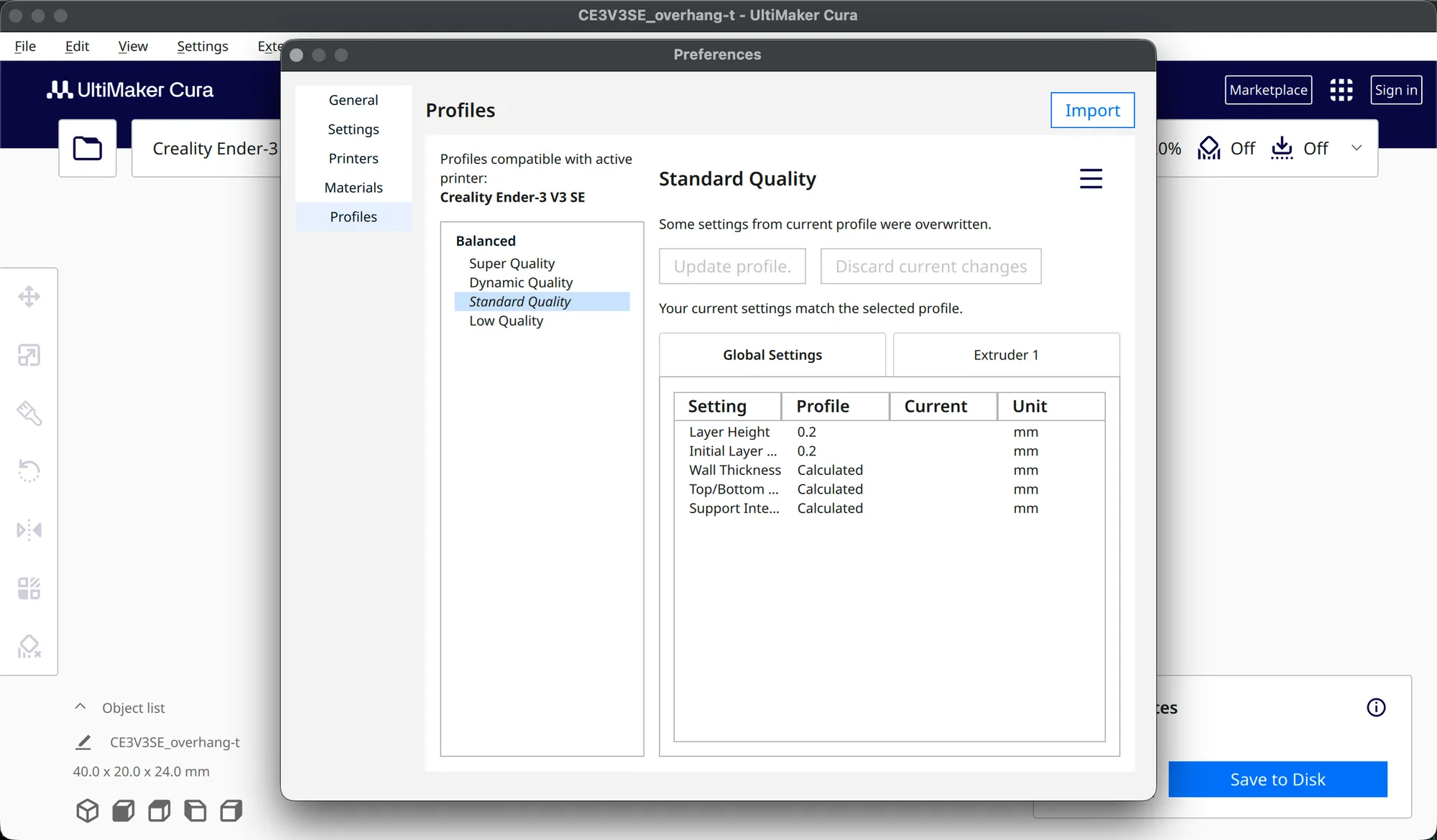This screenshot has height=840, width=1437.
Task: Open the file folder icon in Cura toolbar
Action: 88,148
